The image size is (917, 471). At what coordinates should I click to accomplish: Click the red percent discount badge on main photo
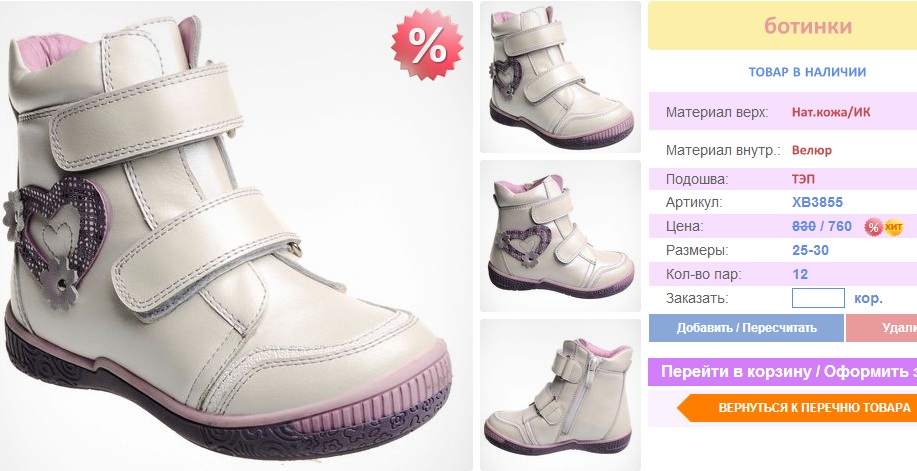428,44
